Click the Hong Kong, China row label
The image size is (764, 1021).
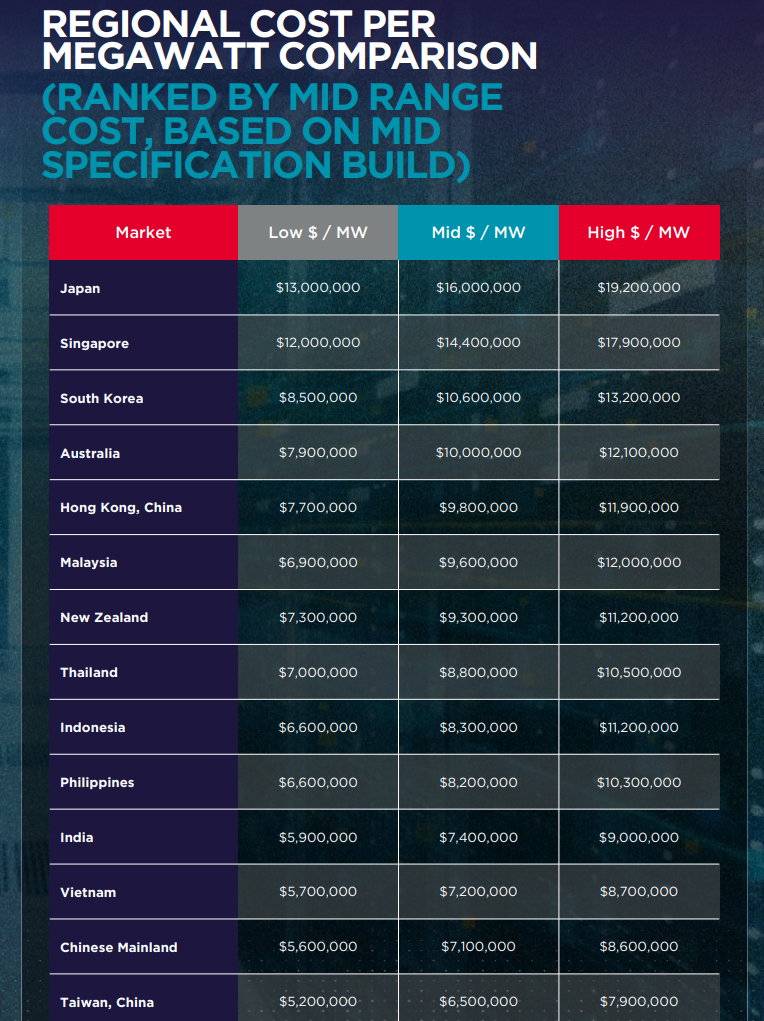[121, 507]
